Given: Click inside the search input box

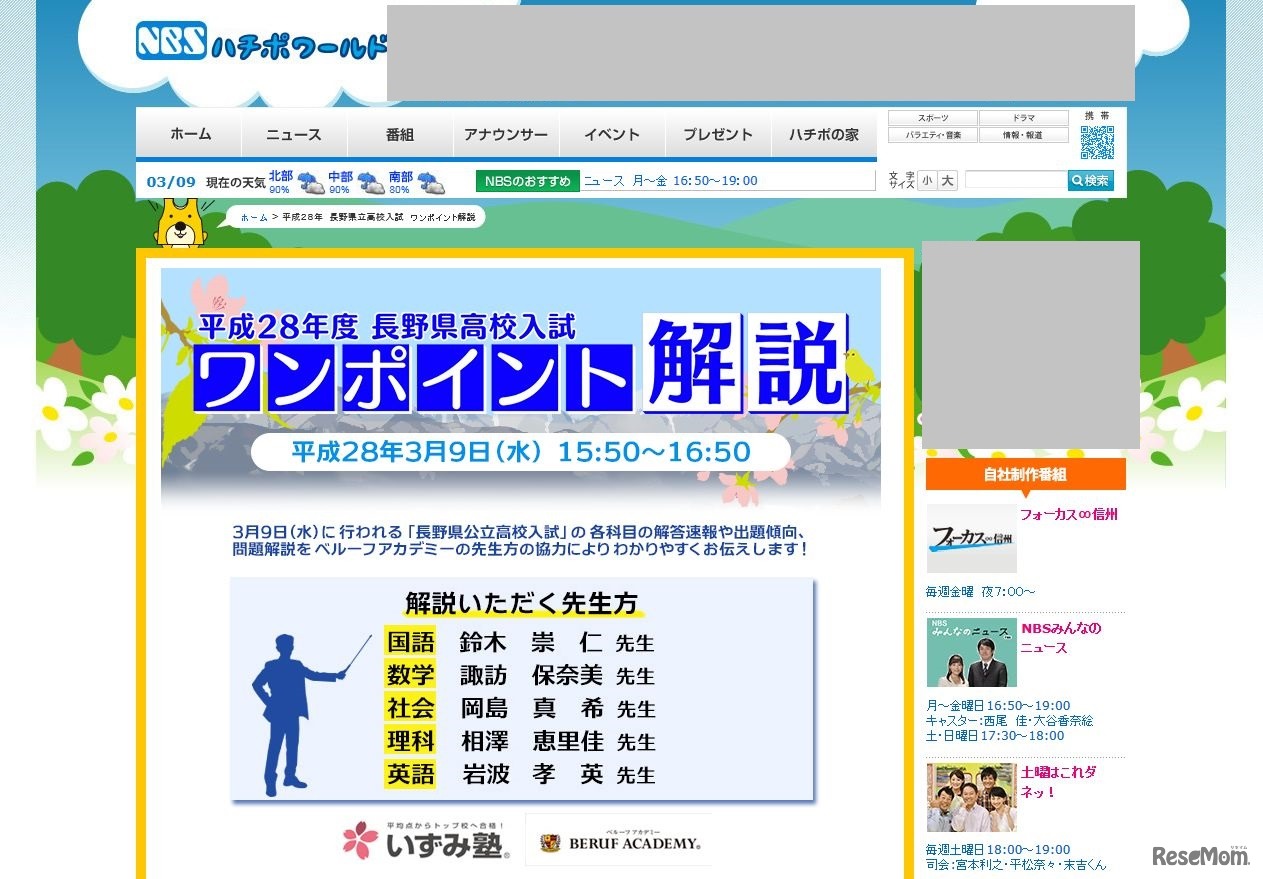Looking at the screenshot, I should (1017, 180).
